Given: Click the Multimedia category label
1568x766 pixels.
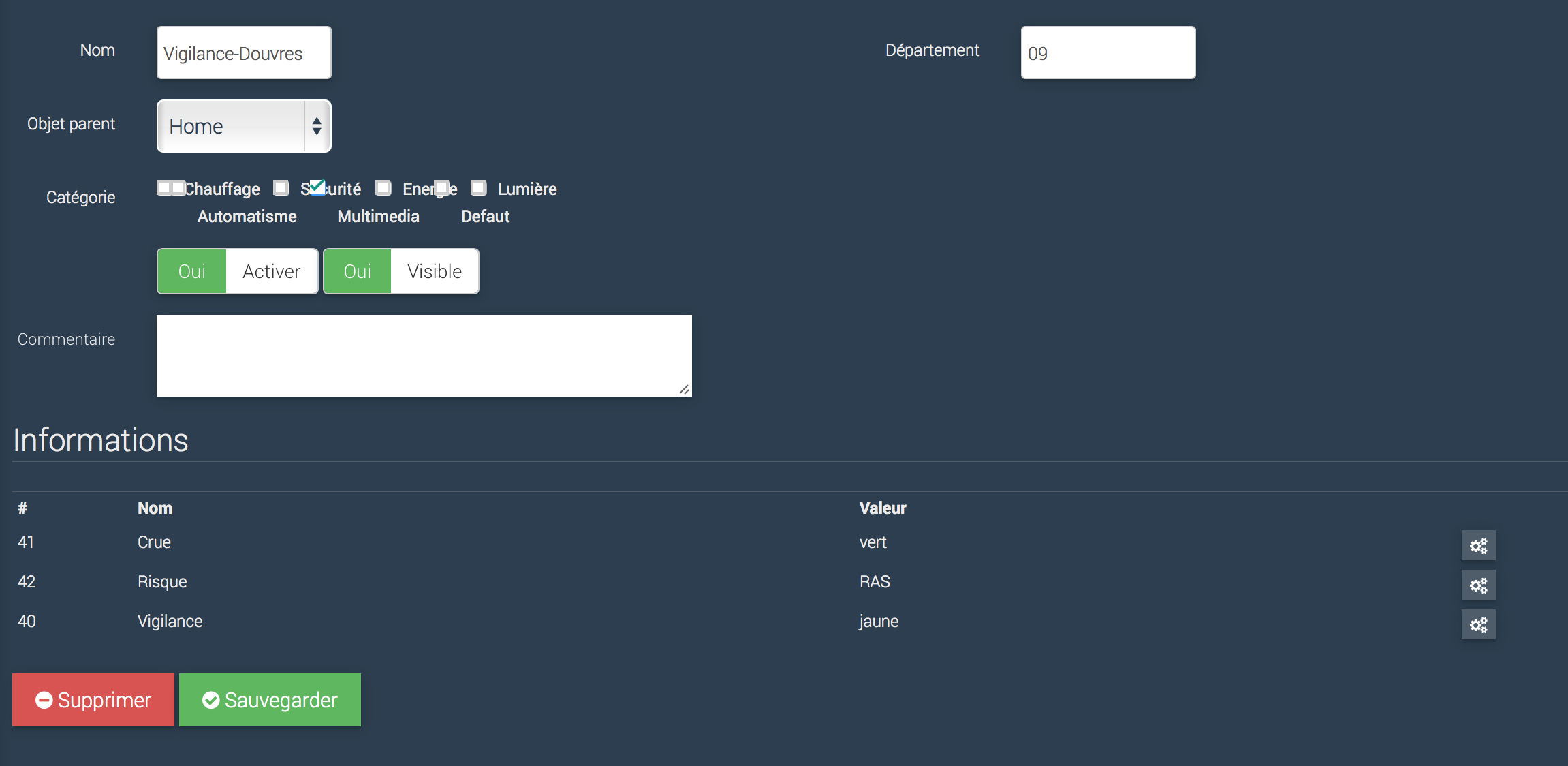Looking at the screenshot, I should [379, 216].
